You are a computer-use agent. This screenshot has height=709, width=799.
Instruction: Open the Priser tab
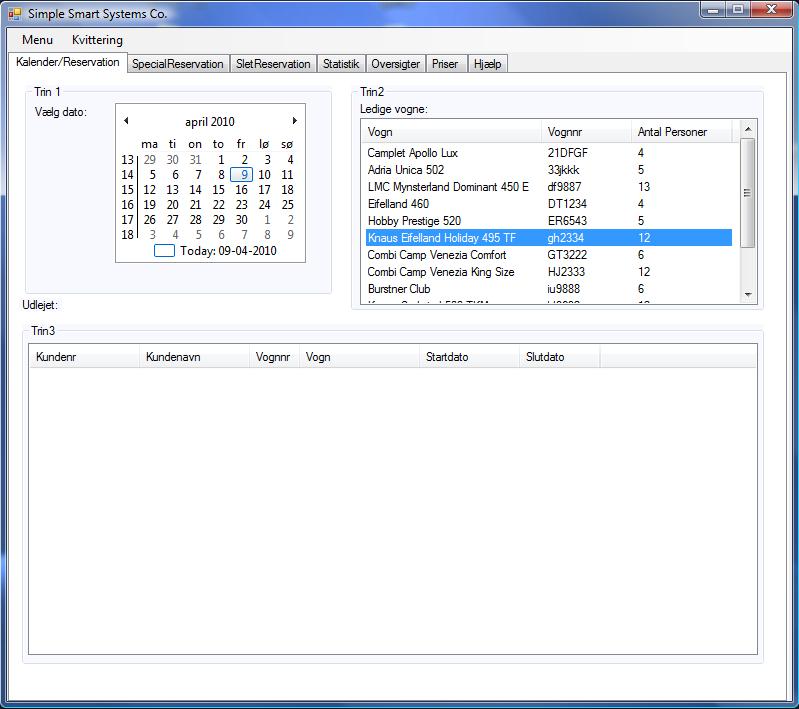click(x=444, y=64)
